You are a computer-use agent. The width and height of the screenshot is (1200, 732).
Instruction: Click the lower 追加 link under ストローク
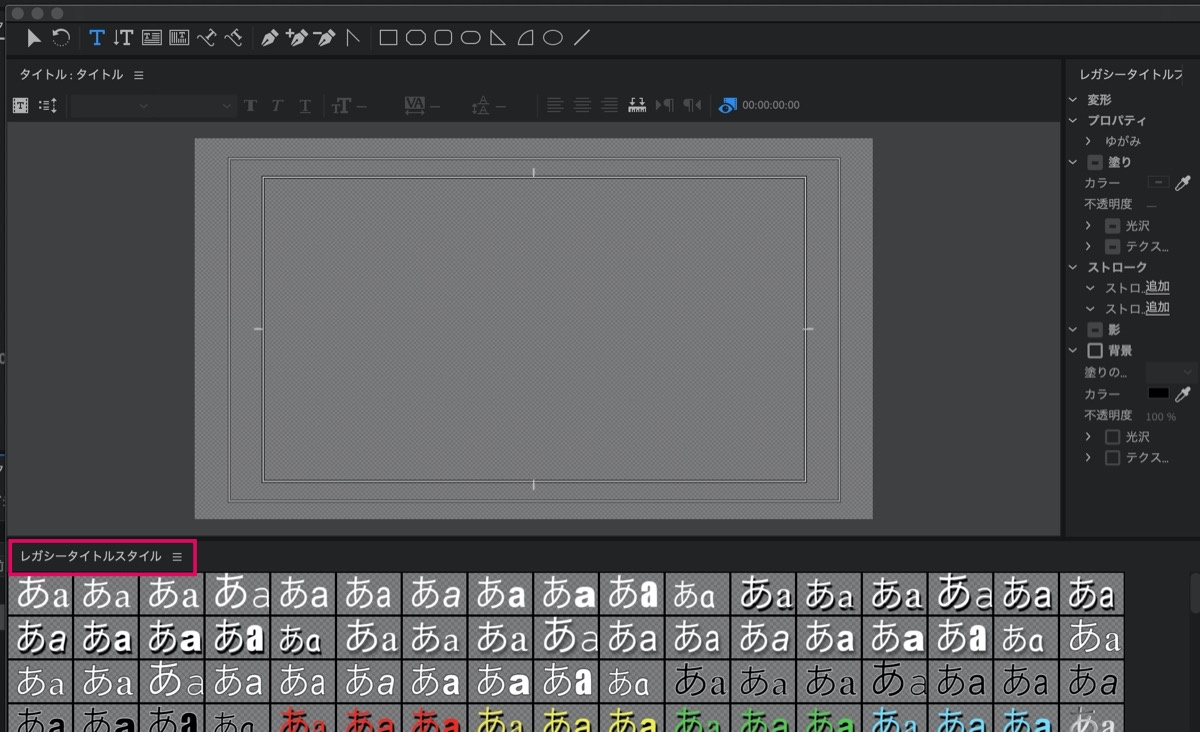click(1157, 309)
